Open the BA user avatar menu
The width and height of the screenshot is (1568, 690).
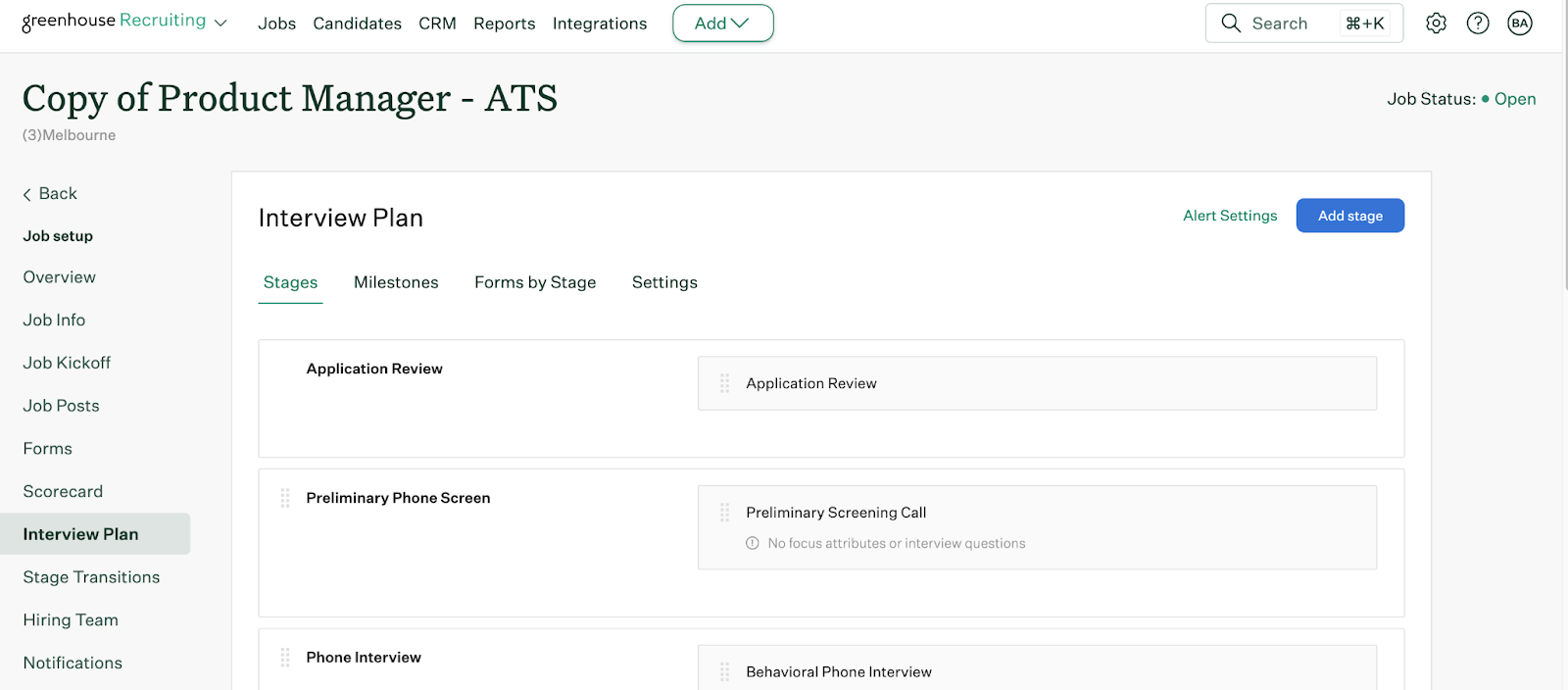pos(1520,24)
